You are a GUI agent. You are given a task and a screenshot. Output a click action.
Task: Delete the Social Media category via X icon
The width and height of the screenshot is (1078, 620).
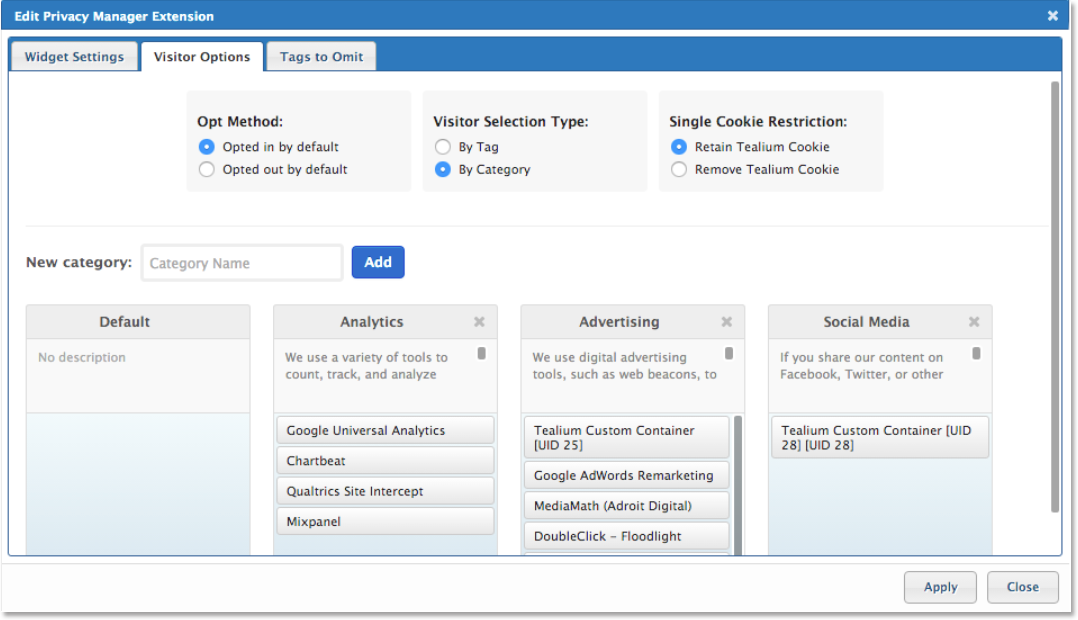click(x=974, y=322)
